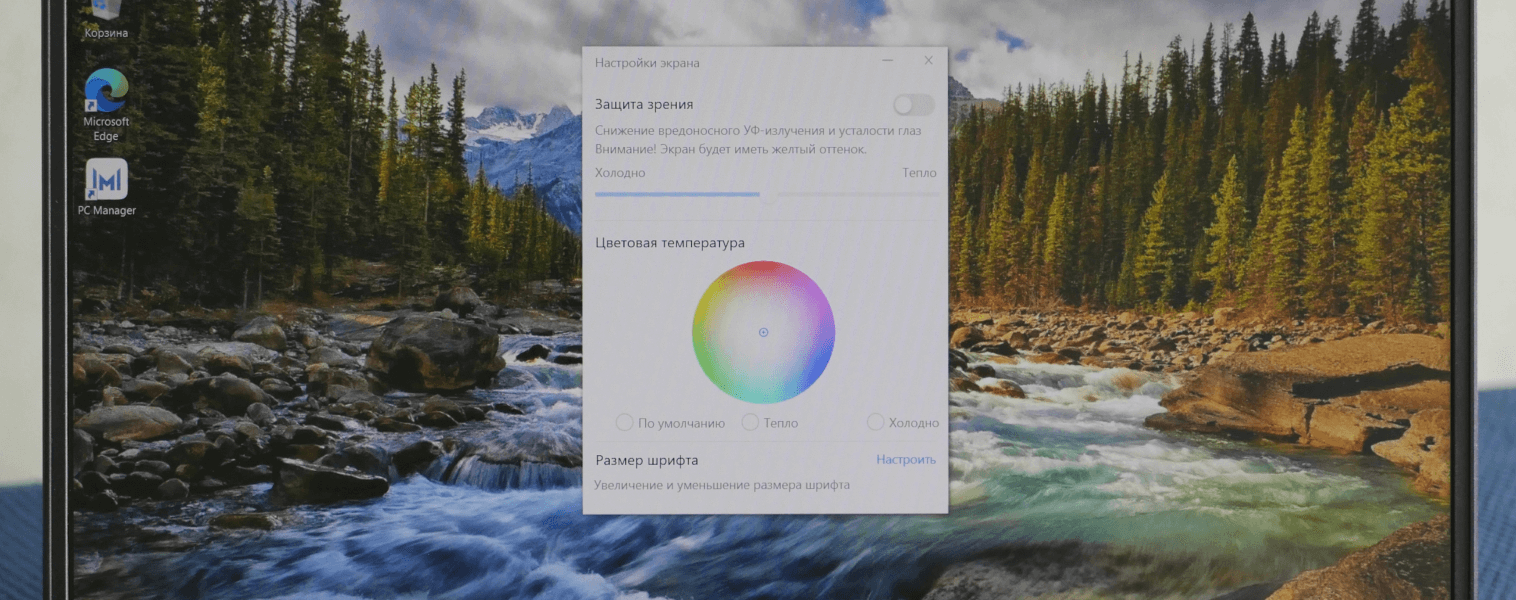Click the Настройки экрана title bar text
1516x600 pixels.
647,63
